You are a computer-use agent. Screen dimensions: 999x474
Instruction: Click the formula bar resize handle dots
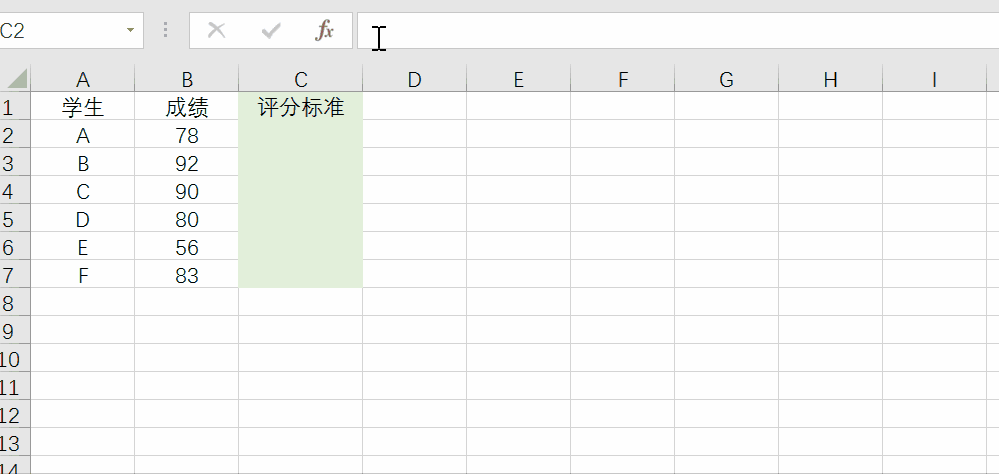coord(166,31)
